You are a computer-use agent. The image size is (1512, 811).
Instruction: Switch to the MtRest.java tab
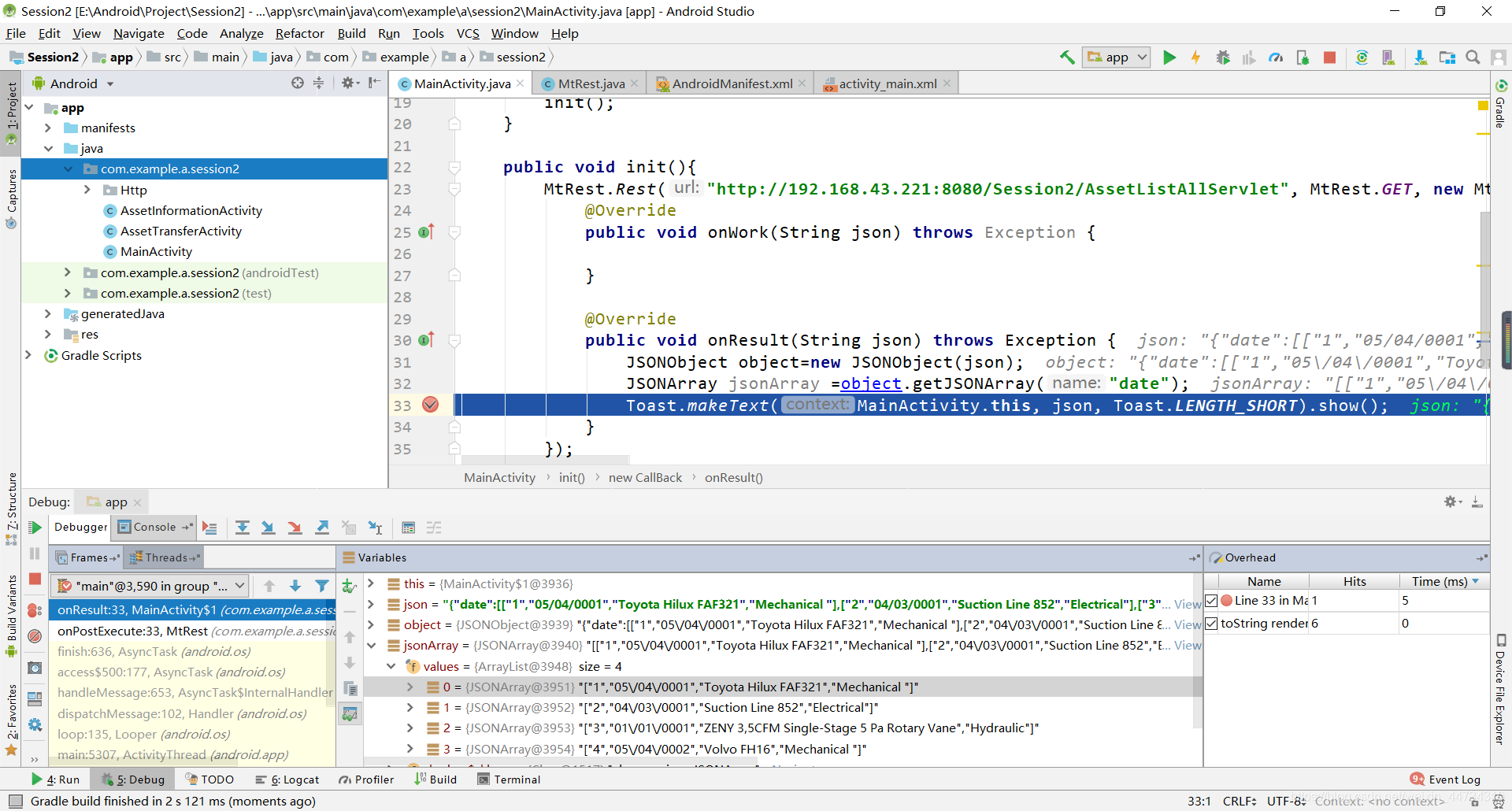tap(591, 83)
